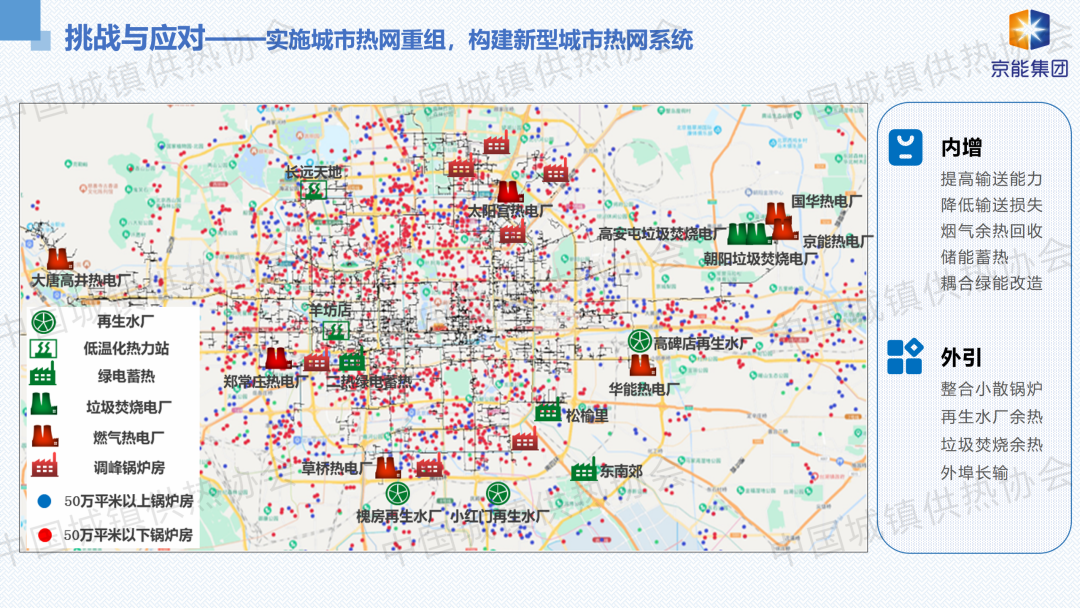Click the 松榆里 green factory icon
This screenshot has width=1080, height=608.
(548, 410)
